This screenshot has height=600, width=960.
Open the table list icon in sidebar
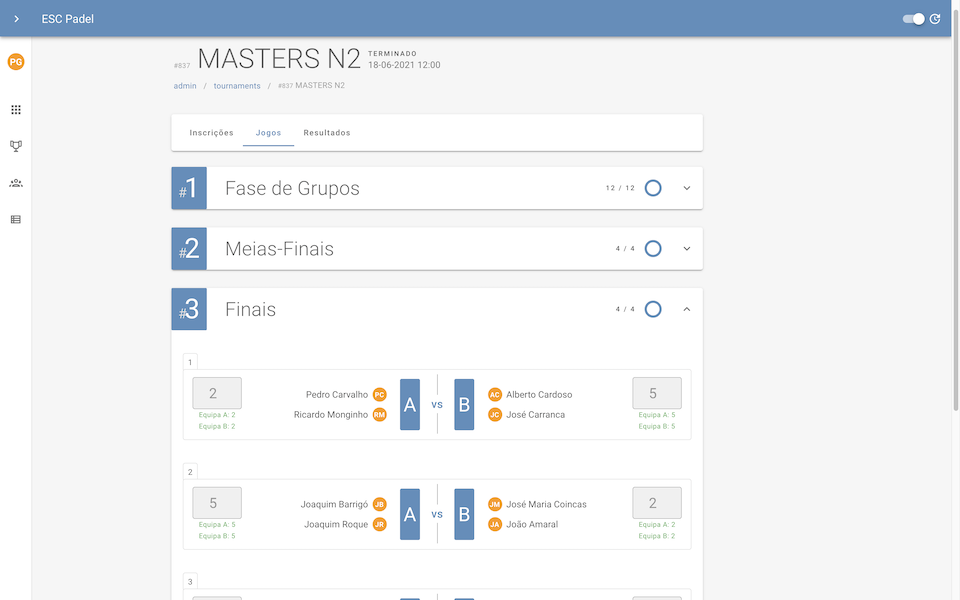(16, 219)
